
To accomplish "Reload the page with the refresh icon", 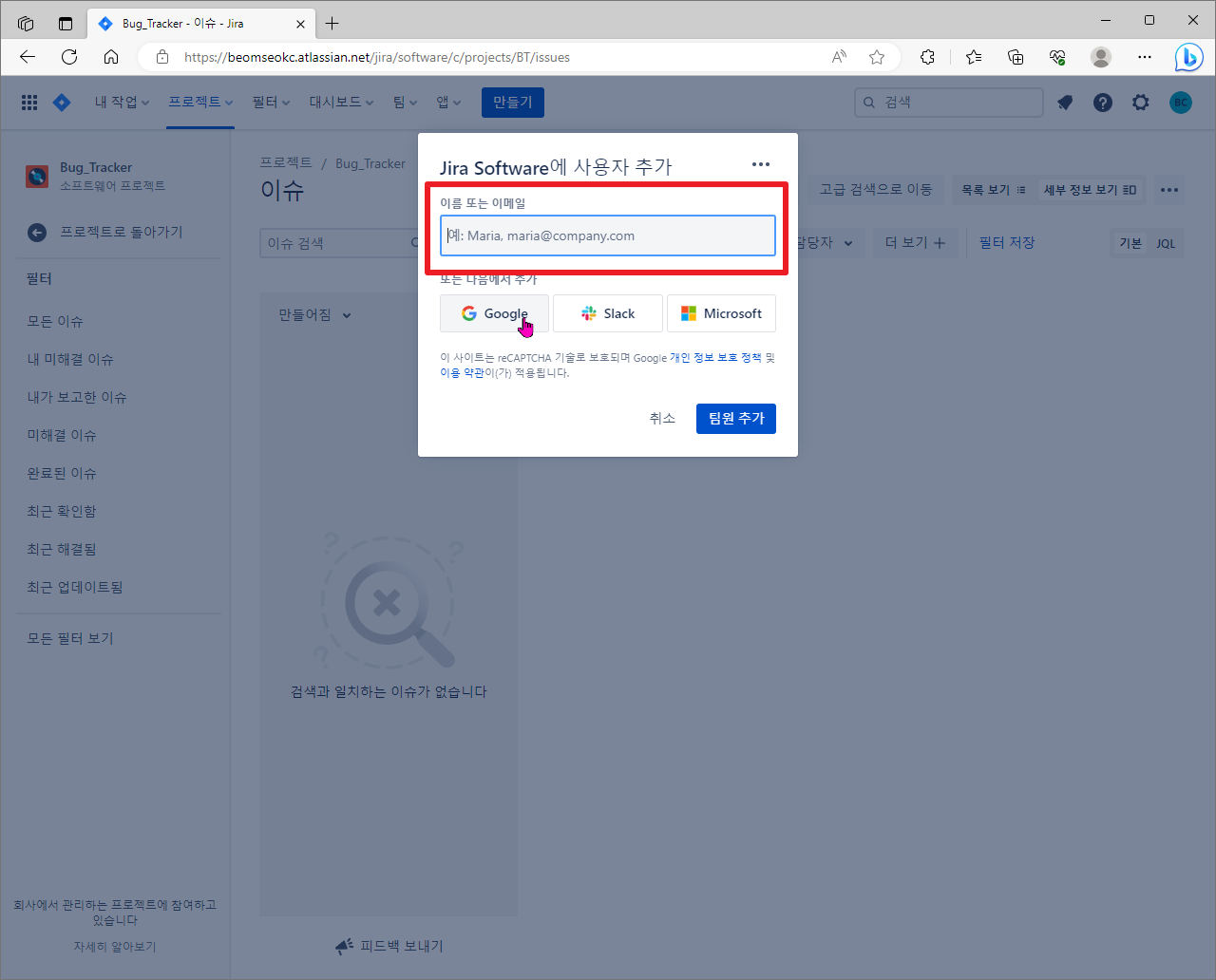I will [x=69, y=57].
